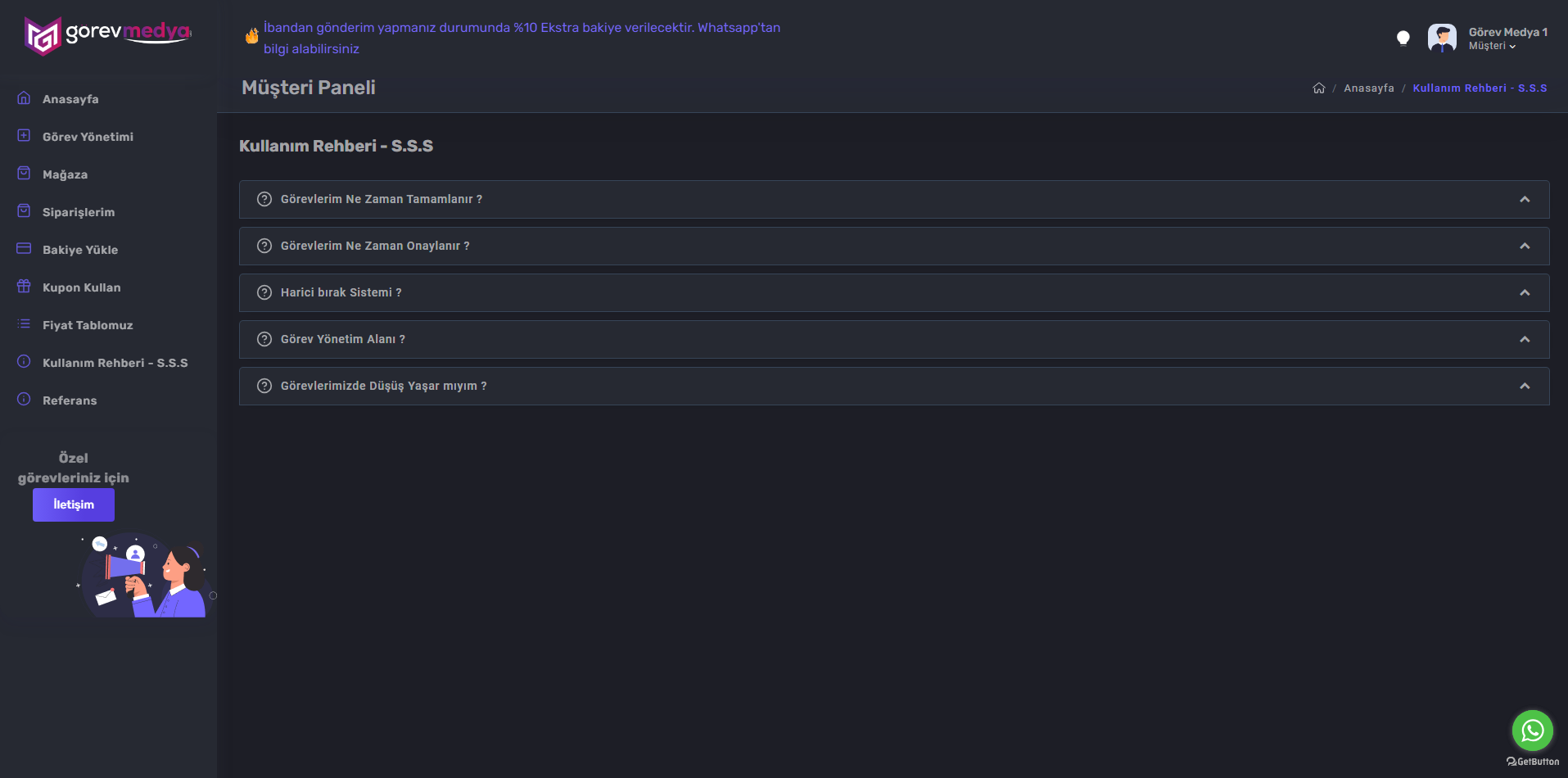Click the Mağaza bag icon
This screenshot has width=1568, height=778.
[24, 174]
